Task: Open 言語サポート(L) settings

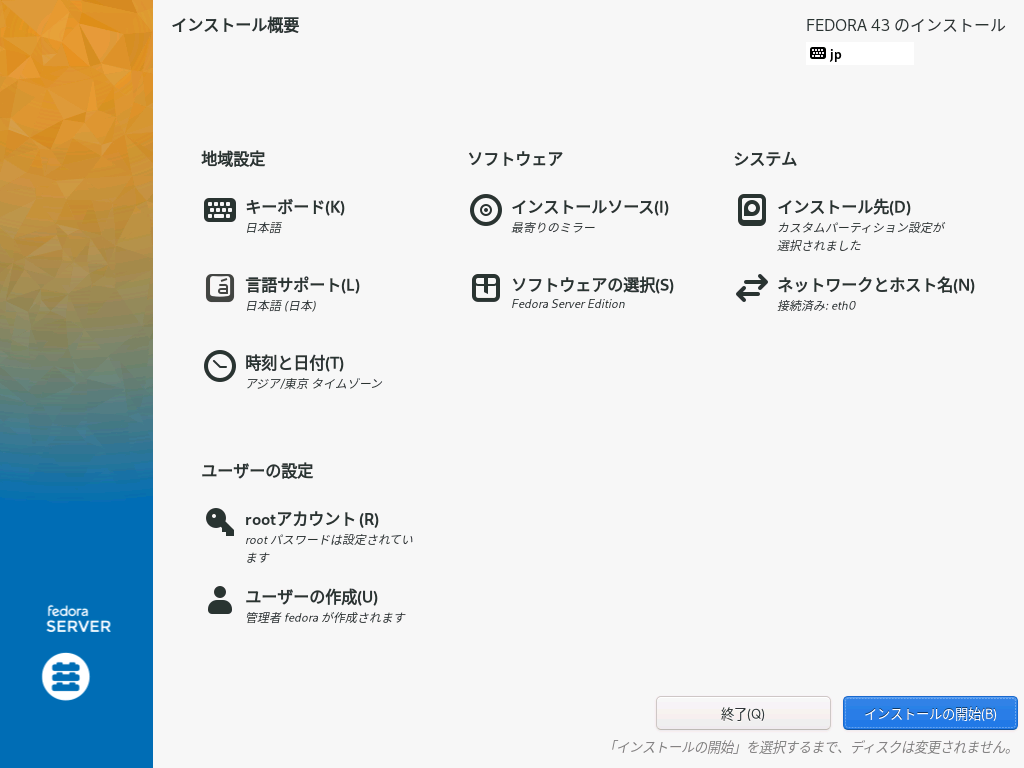Action: pyautogui.click(x=302, y=285)
